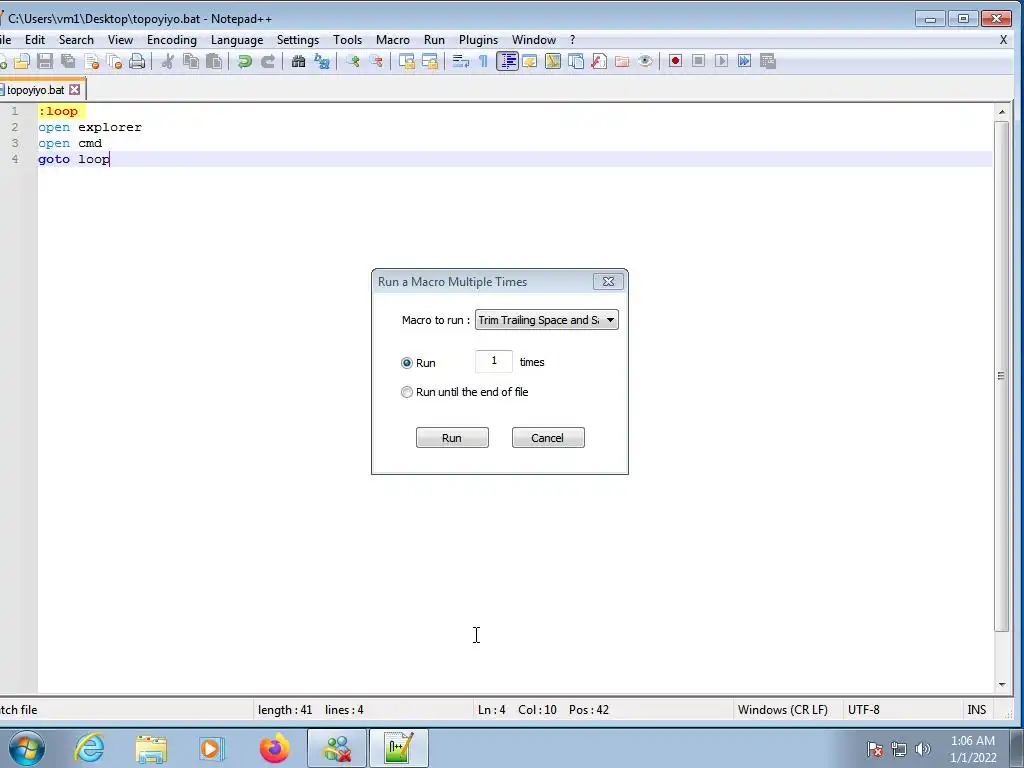
Task: Click the Cut scissors icon
Action: pos(168,61)
